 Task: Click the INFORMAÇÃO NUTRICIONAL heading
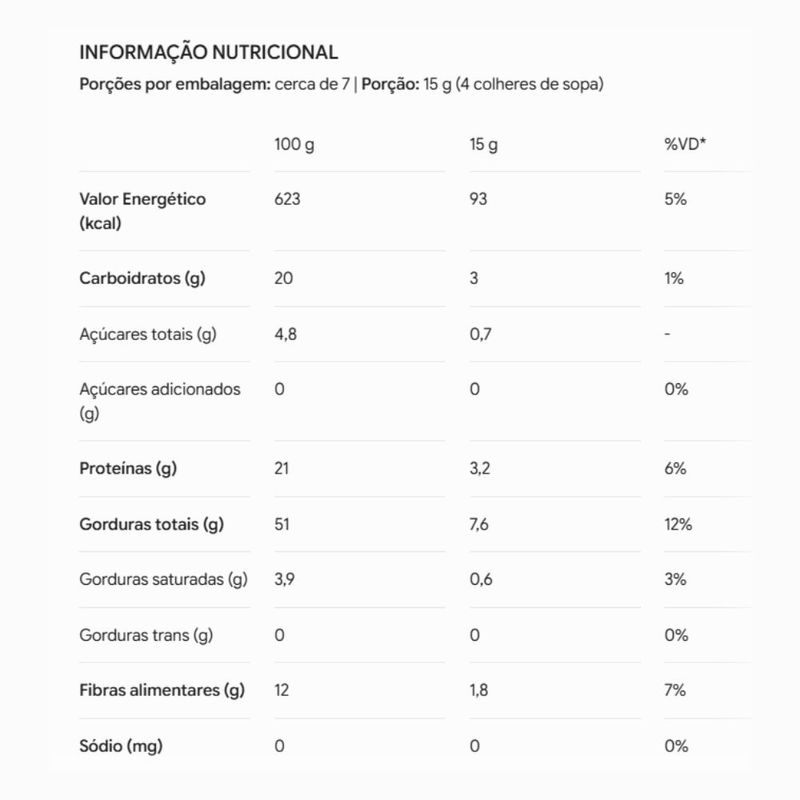pyautogui.click(x=208, y=53)
